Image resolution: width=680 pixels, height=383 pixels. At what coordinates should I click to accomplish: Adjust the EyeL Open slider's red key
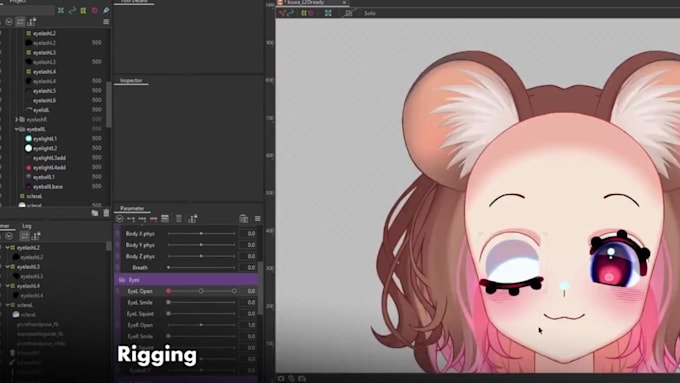pos(168,291)
